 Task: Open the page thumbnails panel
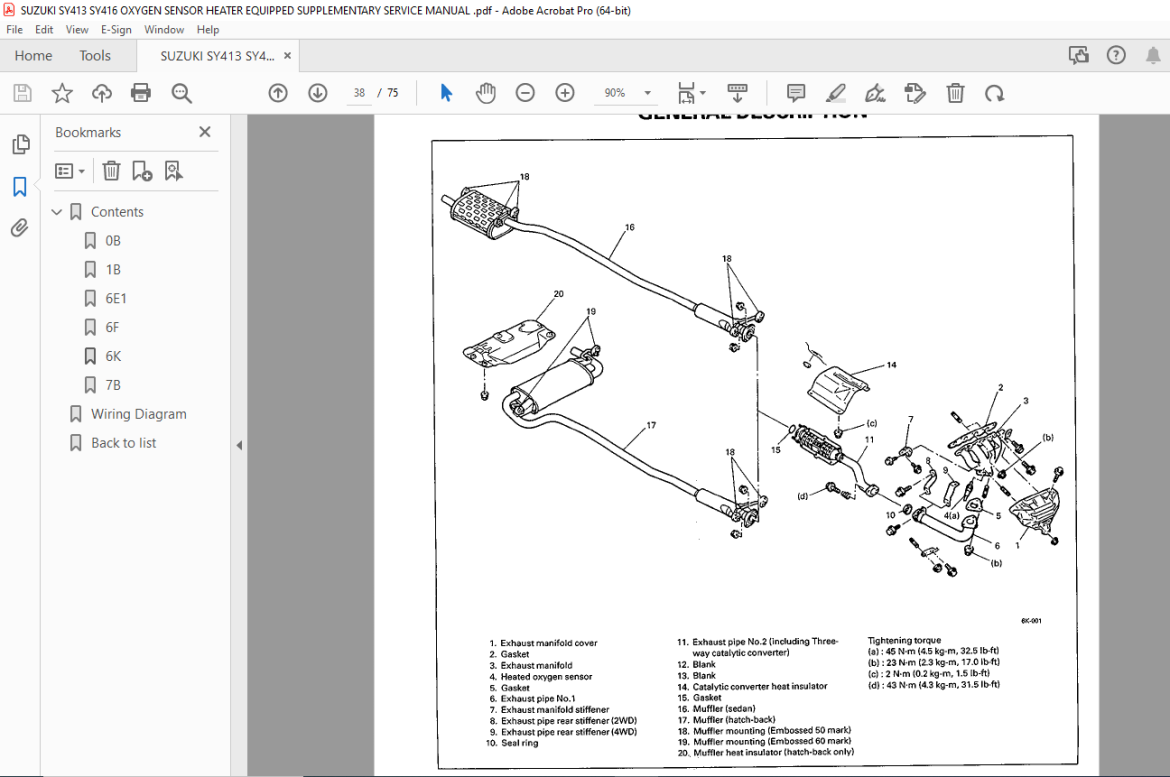click(x=20, y=144)
